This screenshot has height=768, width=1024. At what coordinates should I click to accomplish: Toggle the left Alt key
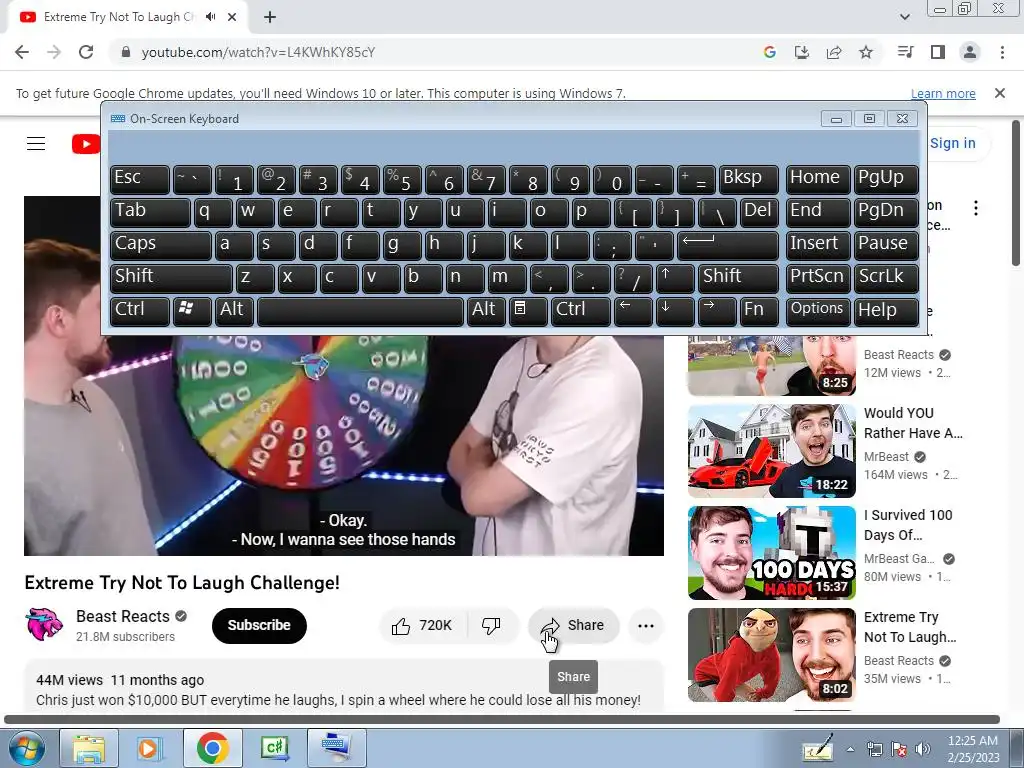point(234,311)
